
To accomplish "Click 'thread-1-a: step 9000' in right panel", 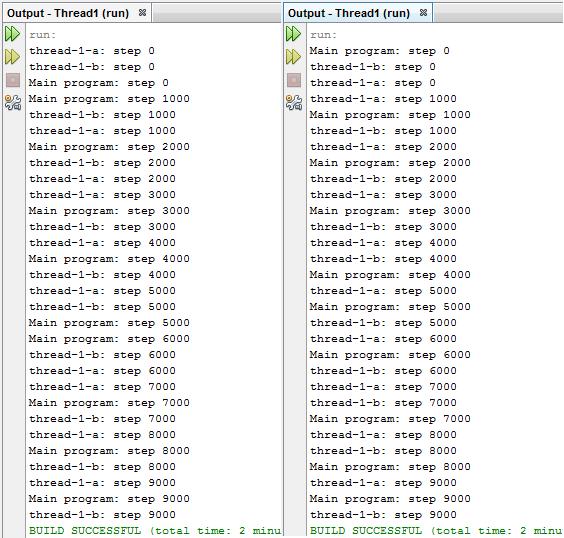I will tap(383, 483).
